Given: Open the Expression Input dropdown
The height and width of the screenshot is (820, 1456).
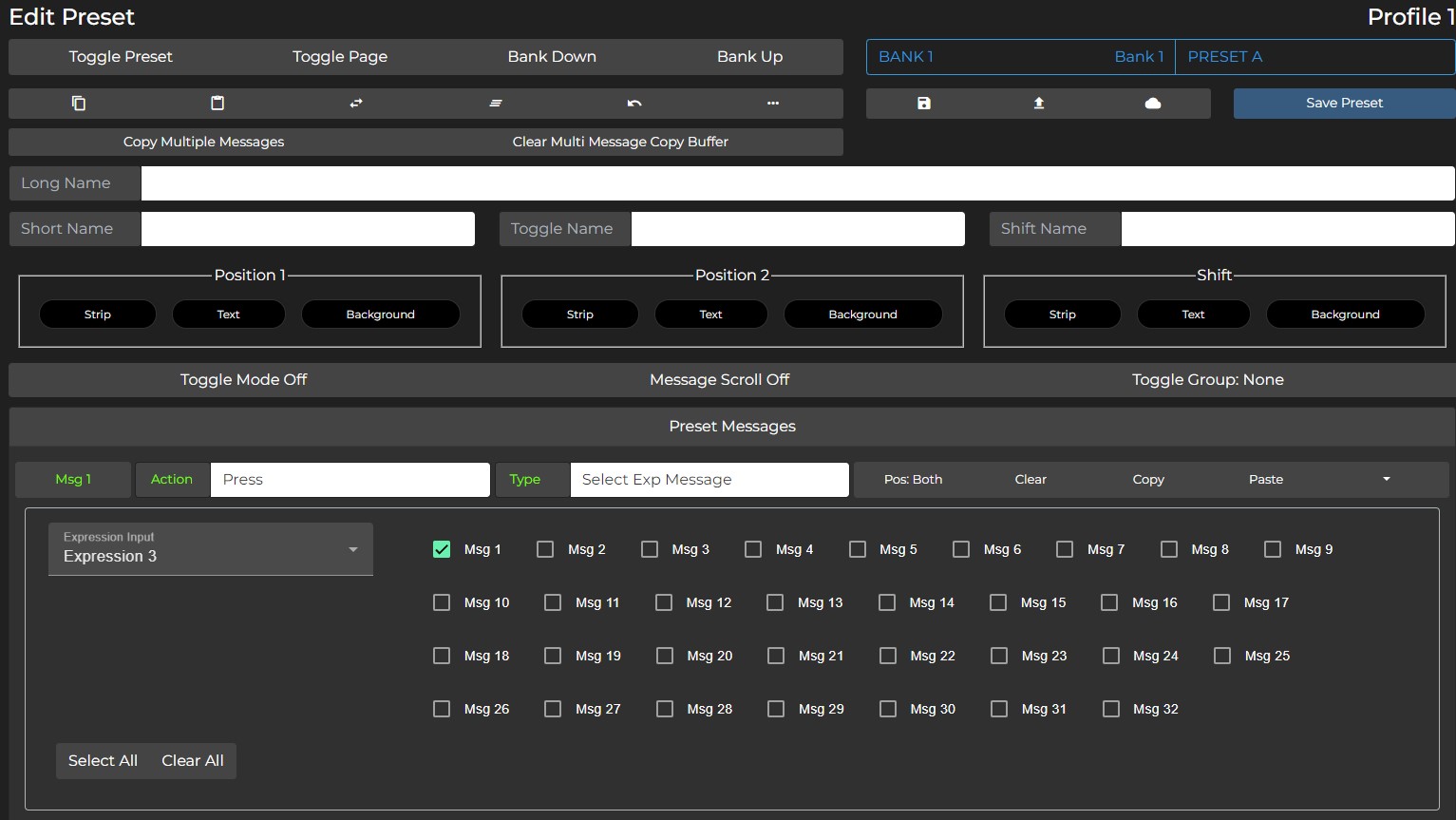Looking at the screenshot, I should [211, 549].
